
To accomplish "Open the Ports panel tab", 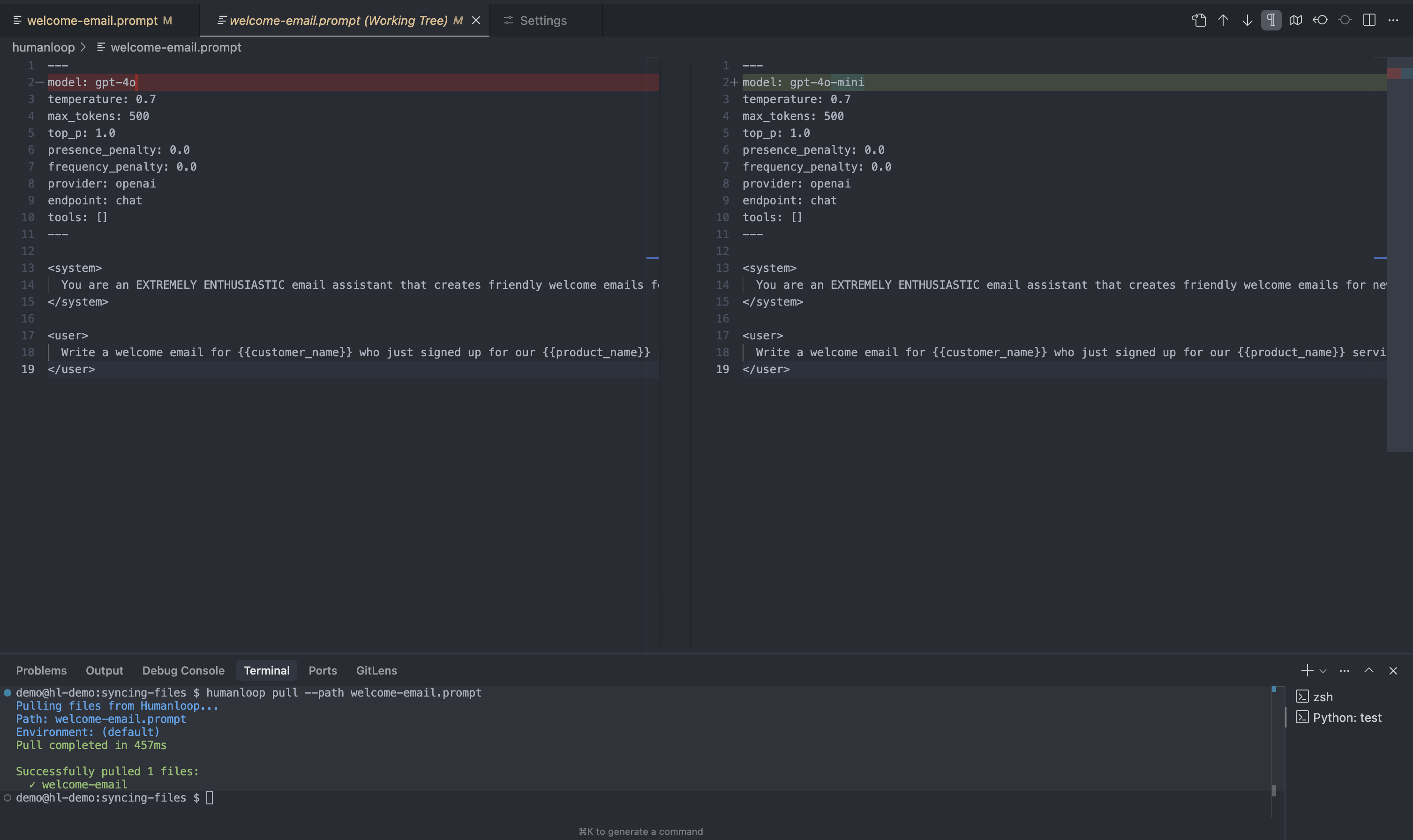I will click(x=323, y=670).
